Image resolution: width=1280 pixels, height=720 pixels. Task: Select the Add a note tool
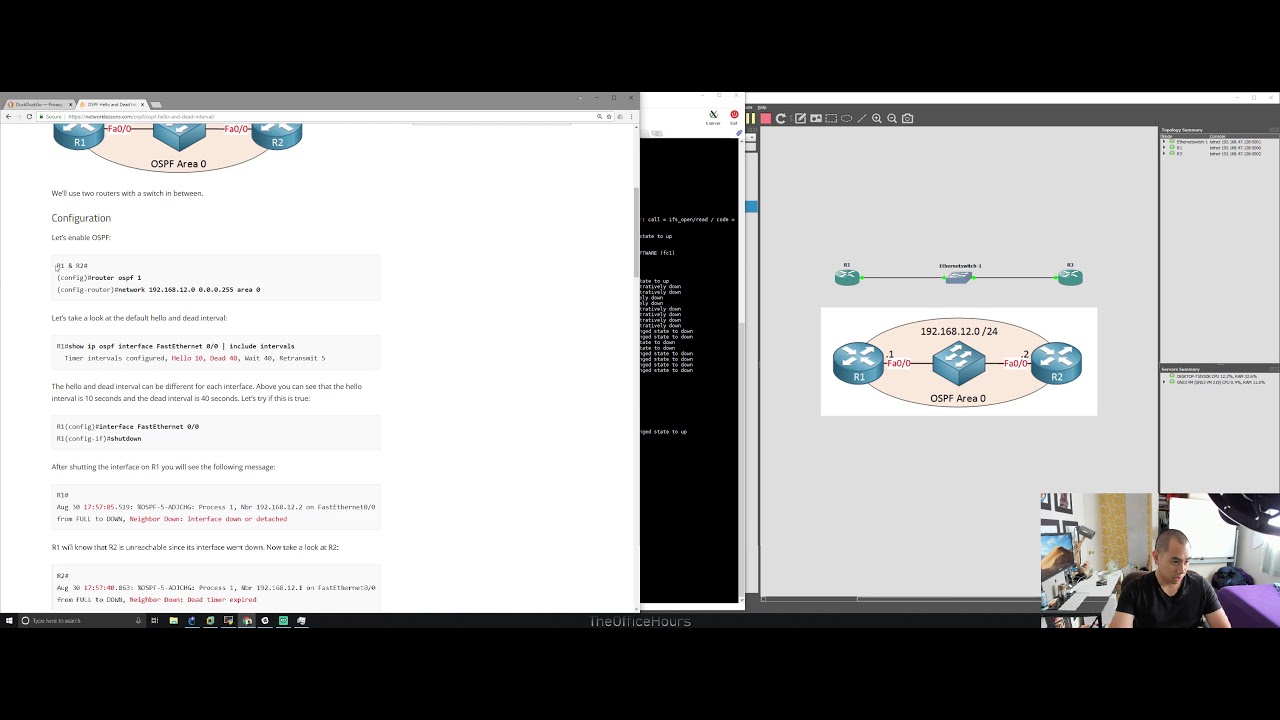point(800,118)
